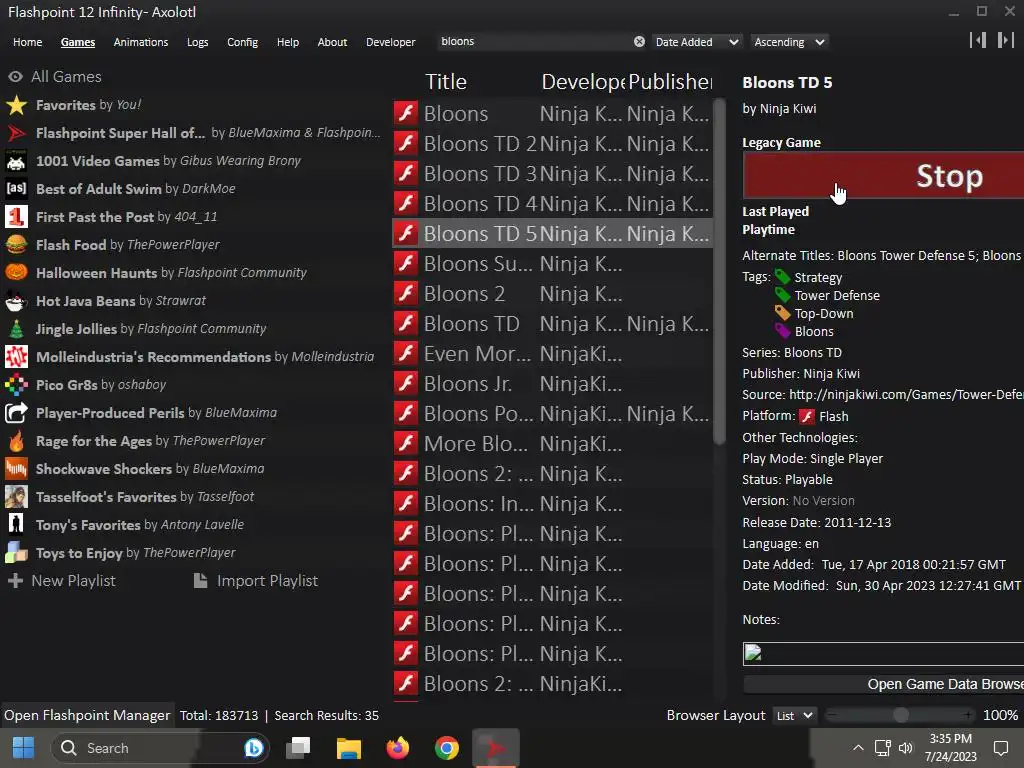Open the Animations tab
Image resolution: width=1024 pixels, height=768 pixels.
pos(140,42)
